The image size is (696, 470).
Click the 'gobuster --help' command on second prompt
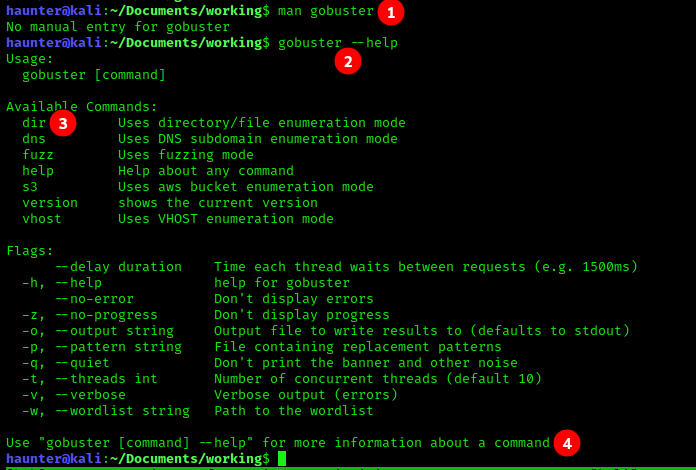pos(338,43)
